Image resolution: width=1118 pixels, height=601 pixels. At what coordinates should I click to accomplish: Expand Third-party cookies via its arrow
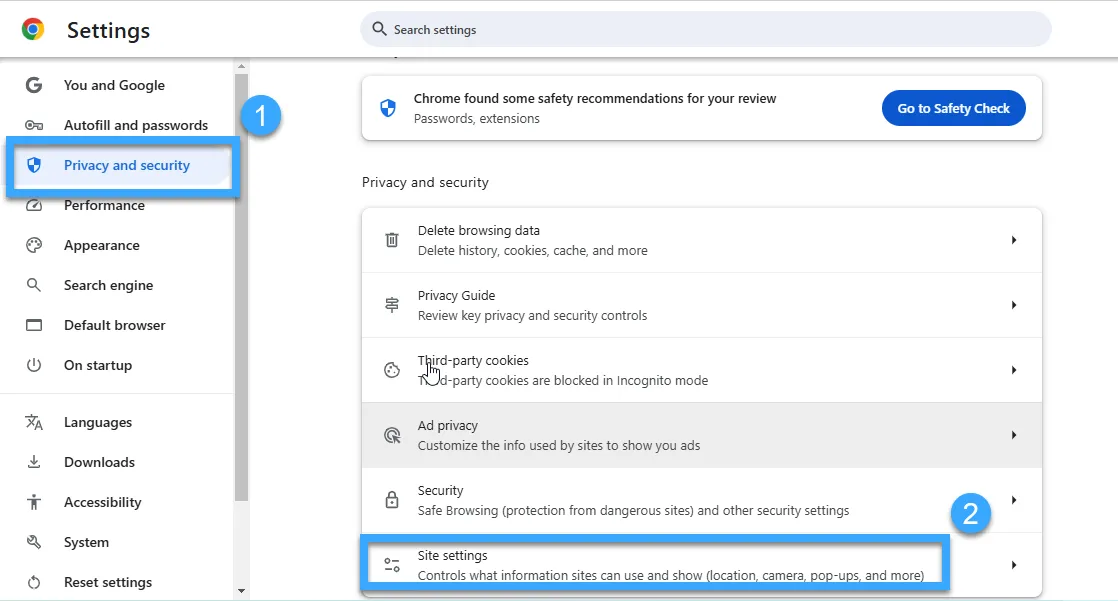(x=1013, y=370)
